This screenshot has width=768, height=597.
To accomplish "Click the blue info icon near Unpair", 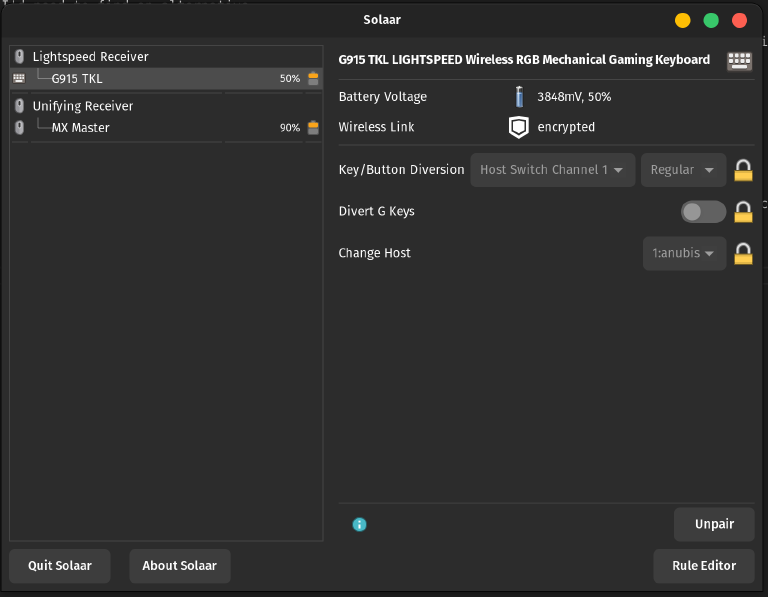I will (360, 525).
